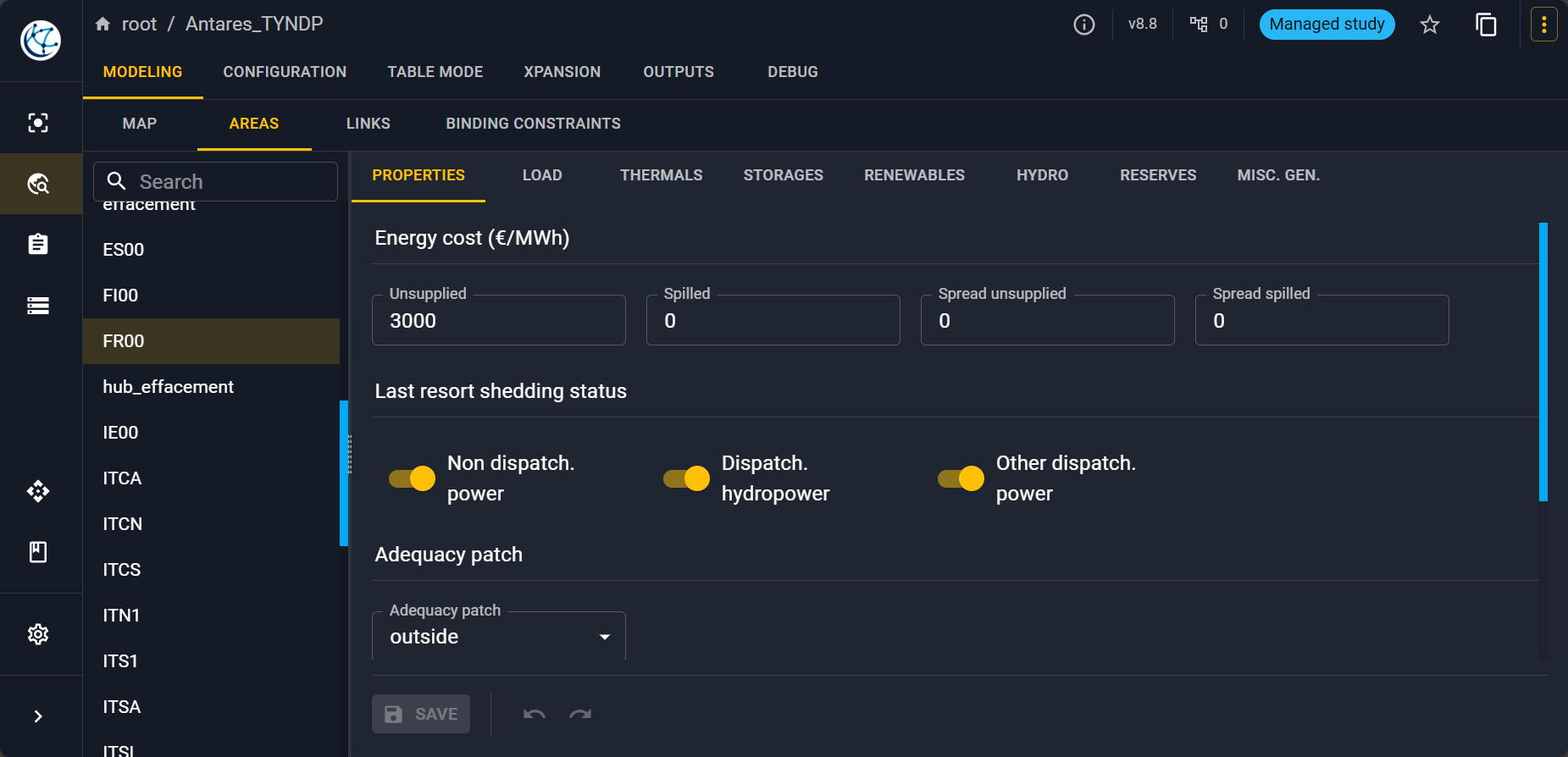The image size is (1568, 757).
Task: Click the Antares logo icon
Action: [x=41, y=40]
